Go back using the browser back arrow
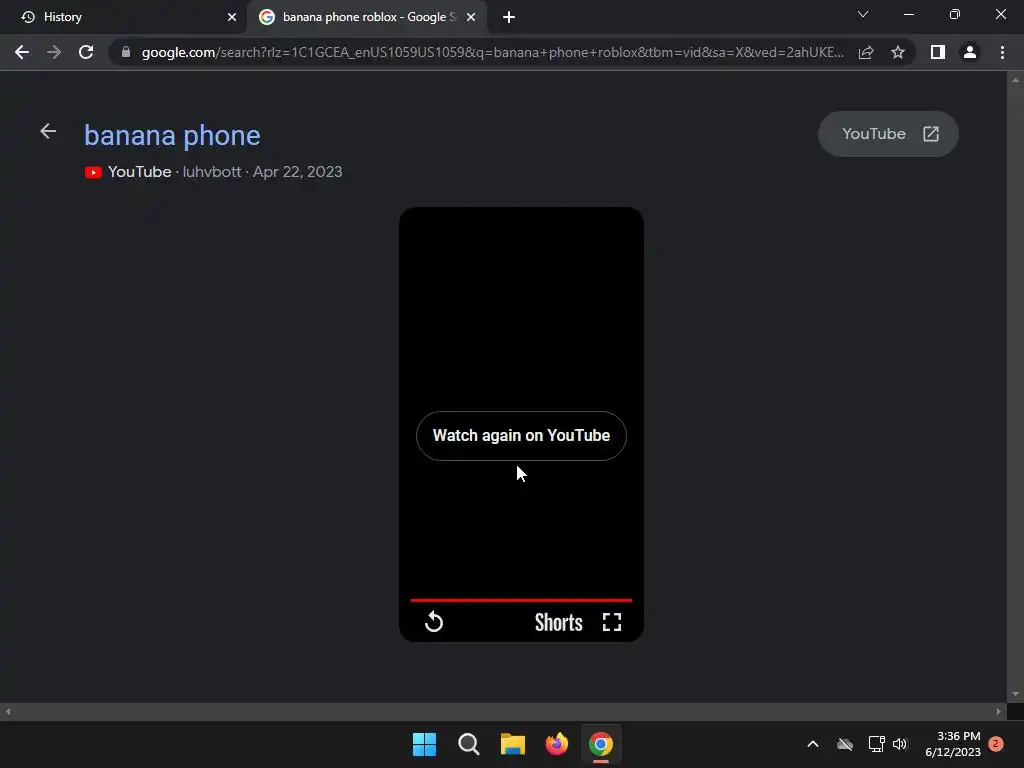1024x768 pixels. pyautogui.click(x=22, y=52)
